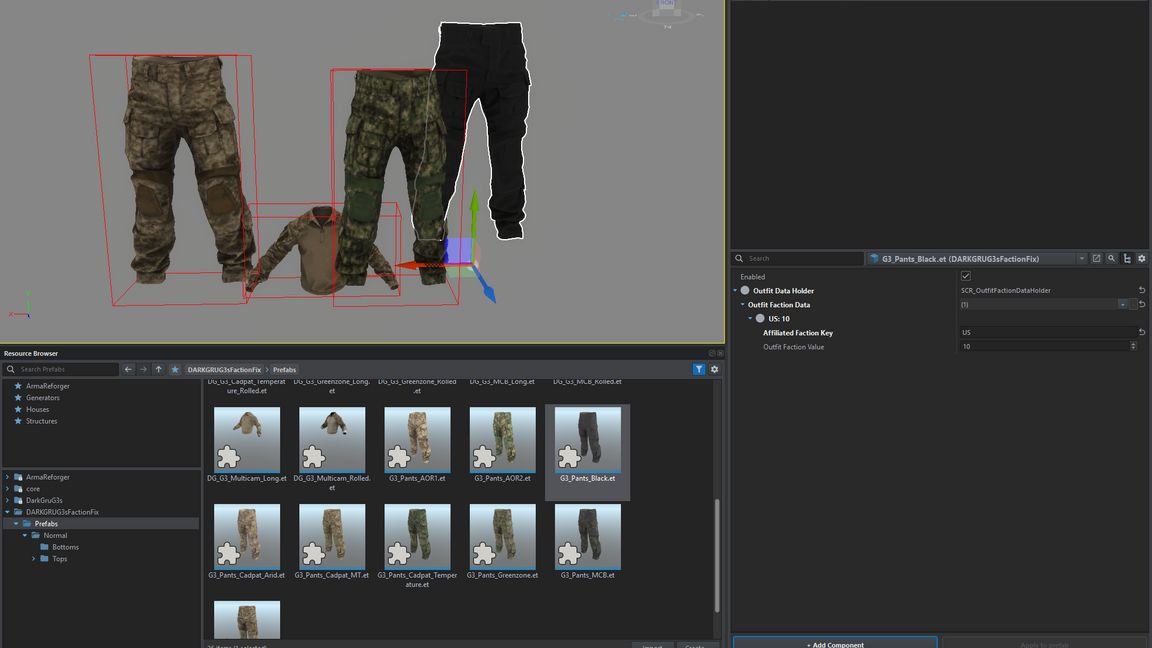The height and width of the screenshot is (648, 1152).
Task: Click the favorites star icon beside the path
Action: click(x=175, y=369)
